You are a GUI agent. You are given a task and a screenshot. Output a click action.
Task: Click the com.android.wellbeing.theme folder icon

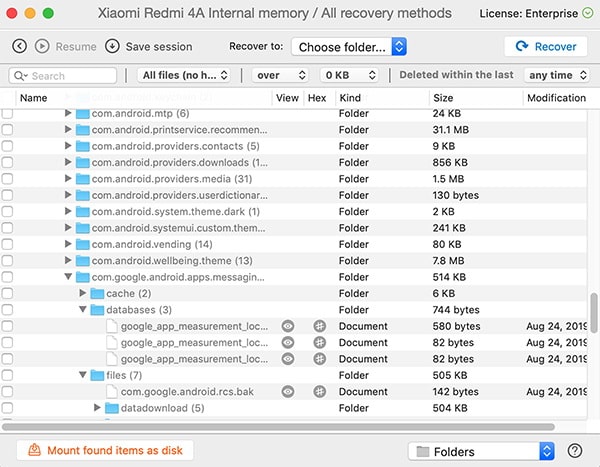click(x=83, y=261)
